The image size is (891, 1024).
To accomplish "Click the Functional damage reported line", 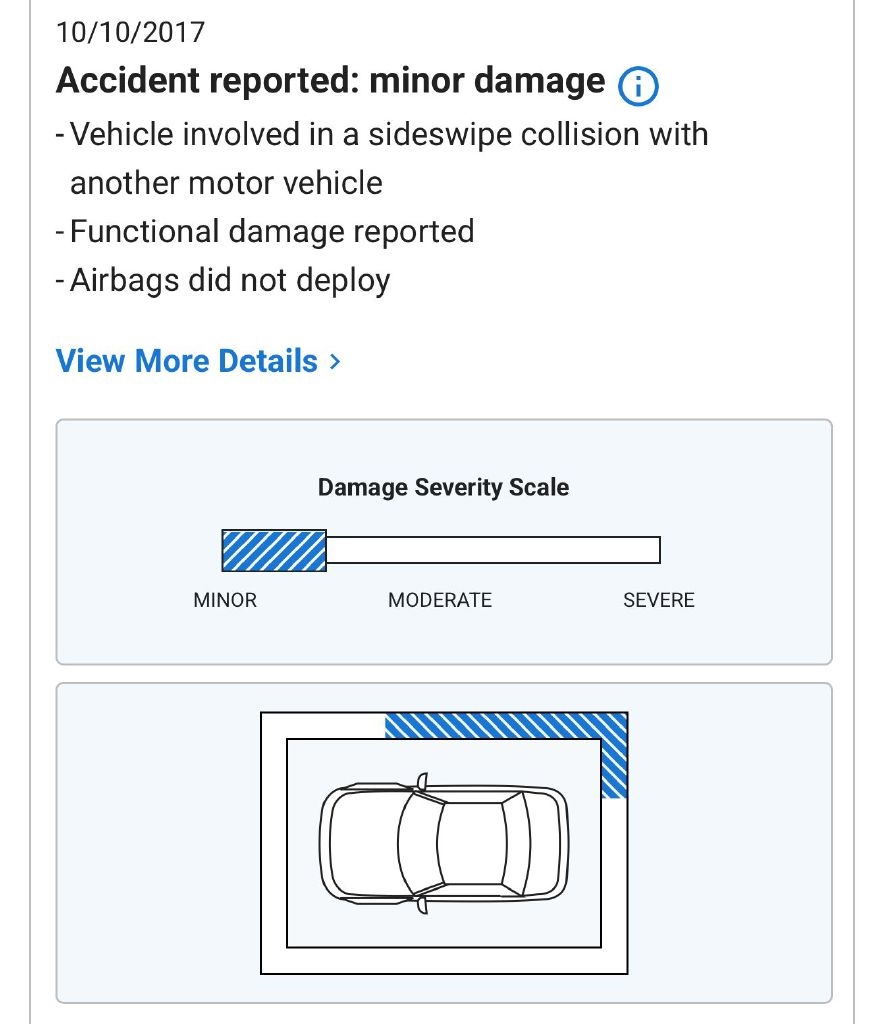I will tap(272, 232).
